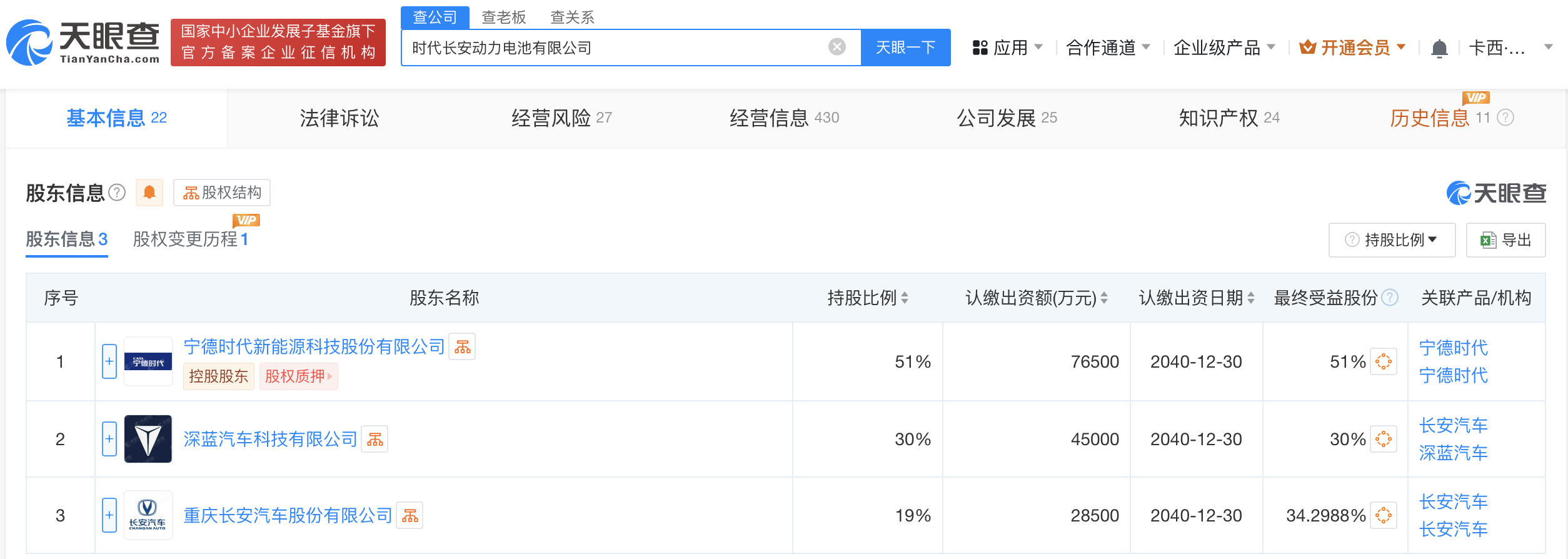Switch to the 经营信息 tab

pyautogui.click(x=784, y=118)
